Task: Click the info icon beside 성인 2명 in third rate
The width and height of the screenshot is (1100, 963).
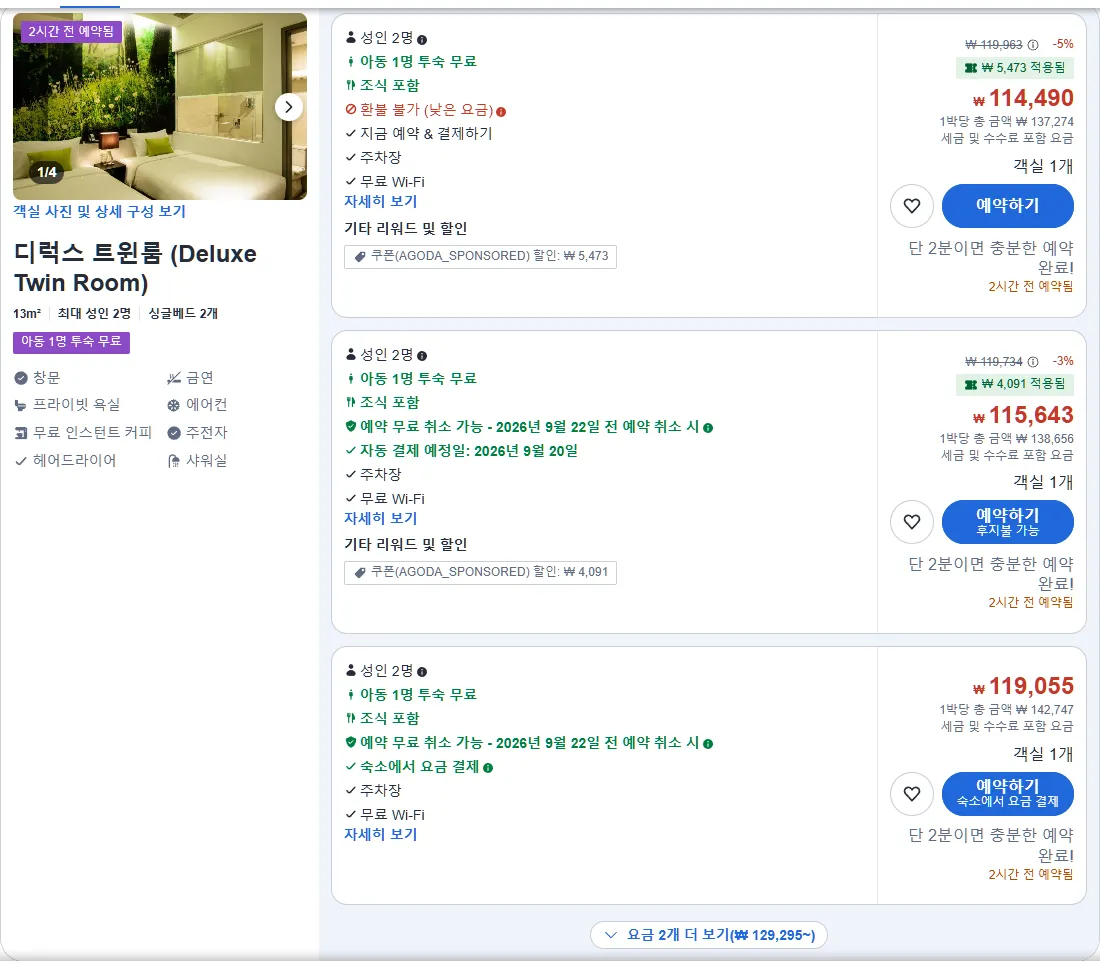Action: 422,672
